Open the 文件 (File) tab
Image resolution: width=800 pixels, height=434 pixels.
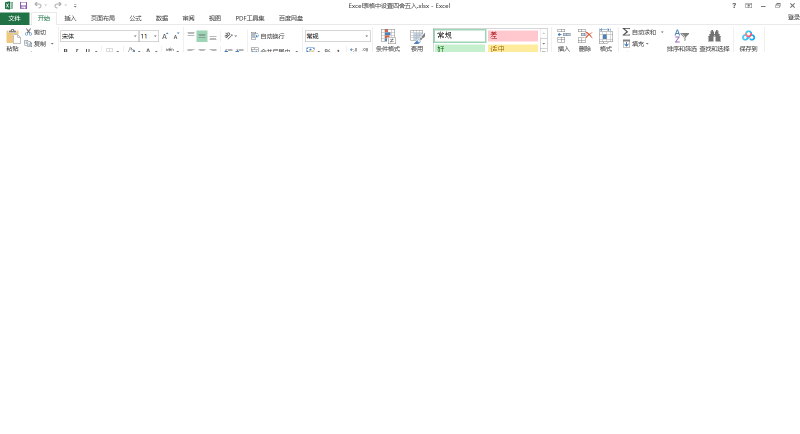[14, 18]
